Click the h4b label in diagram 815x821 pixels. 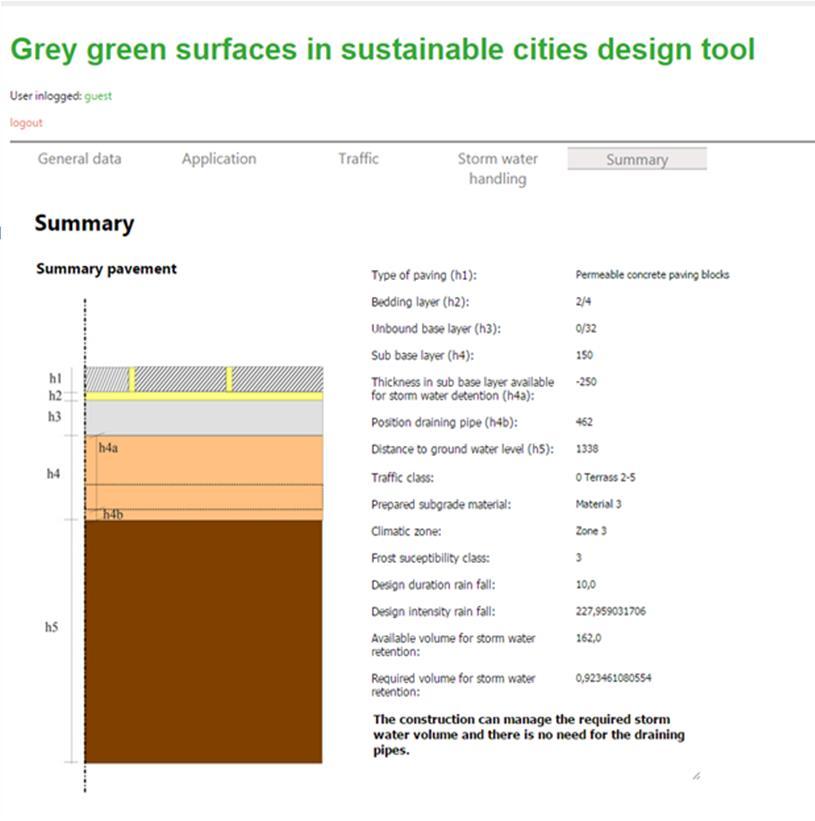(113, 515)
